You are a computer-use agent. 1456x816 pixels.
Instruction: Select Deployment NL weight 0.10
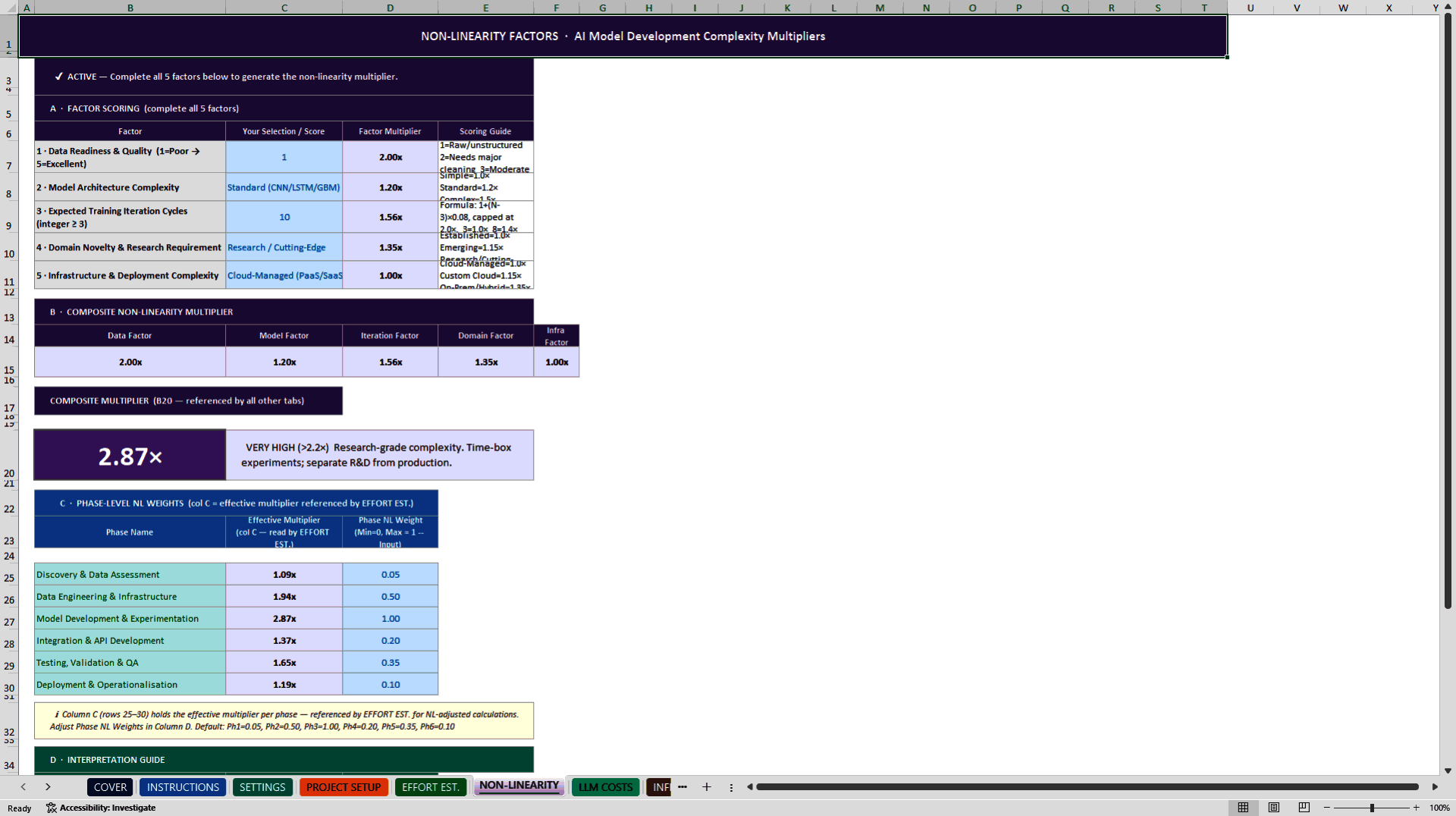[390, 685]
